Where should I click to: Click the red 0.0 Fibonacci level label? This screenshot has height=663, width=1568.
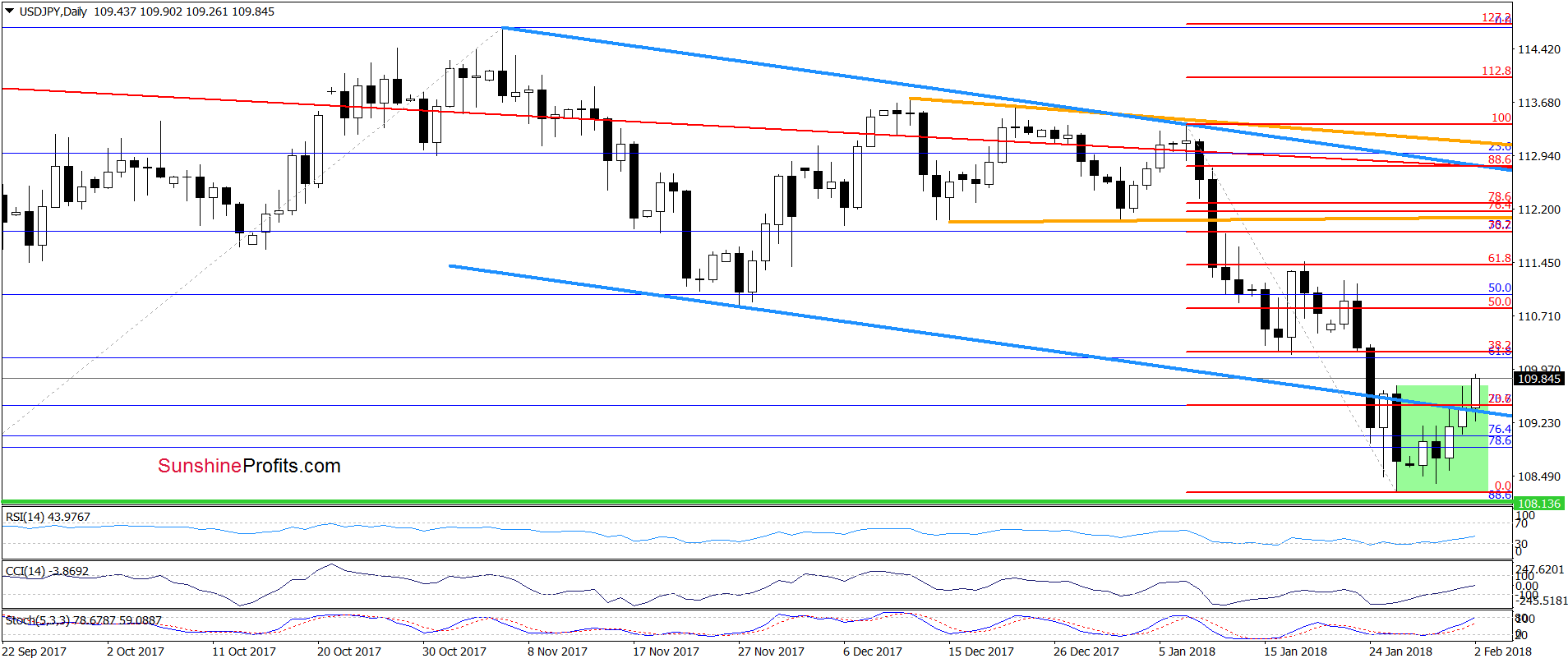point(1503,486)
